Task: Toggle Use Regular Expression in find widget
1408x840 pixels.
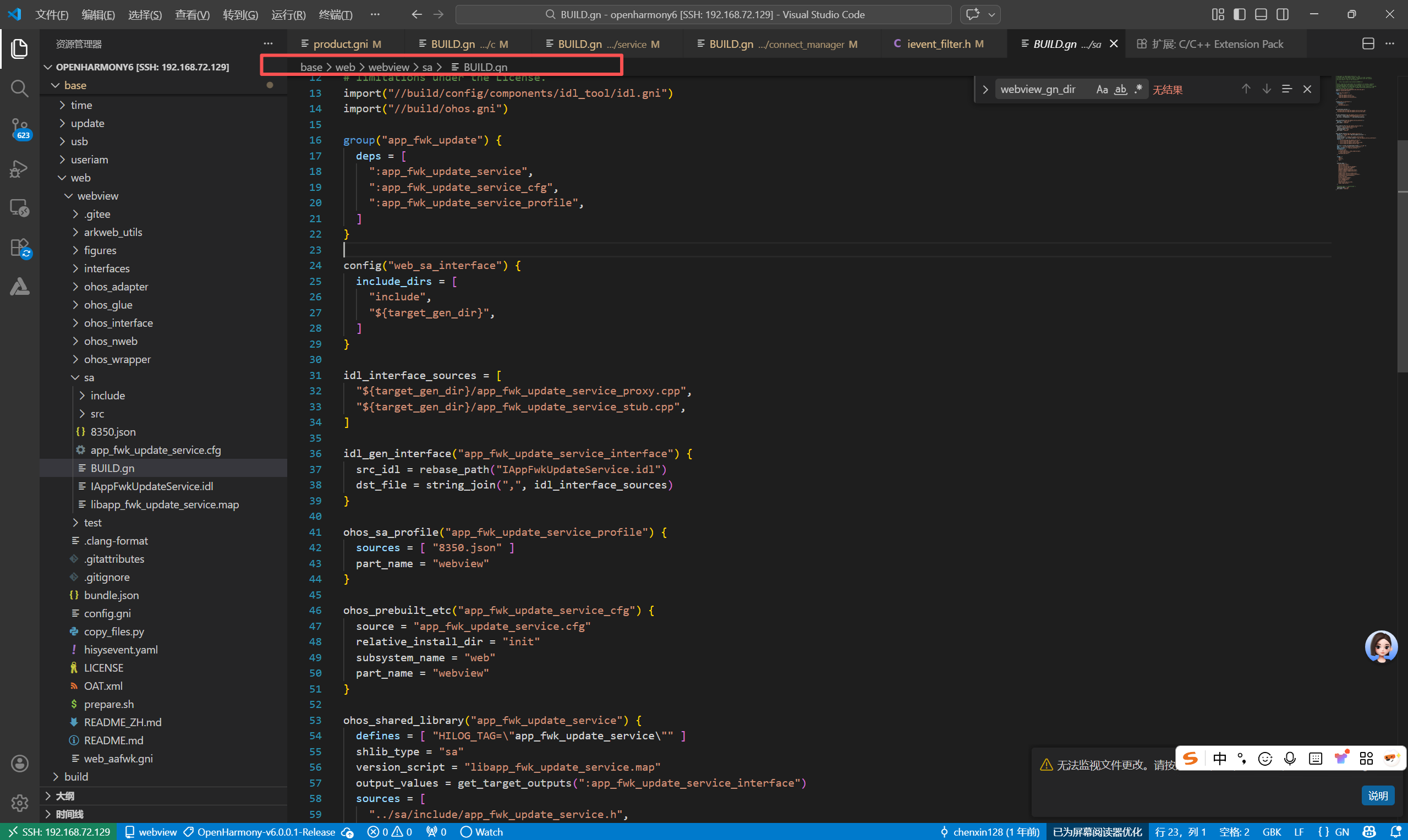Action: [x=1138, y=90]
